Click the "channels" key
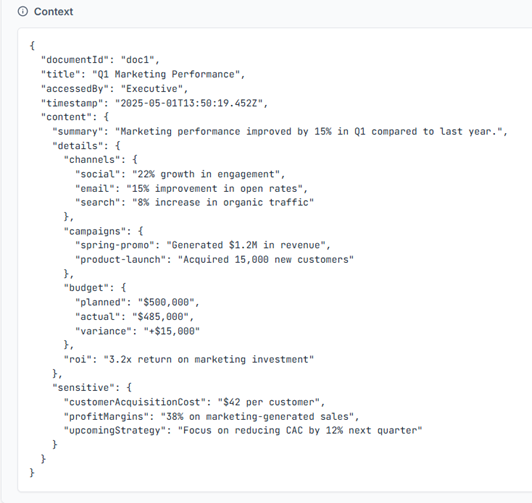 click(x=92, y=159)
